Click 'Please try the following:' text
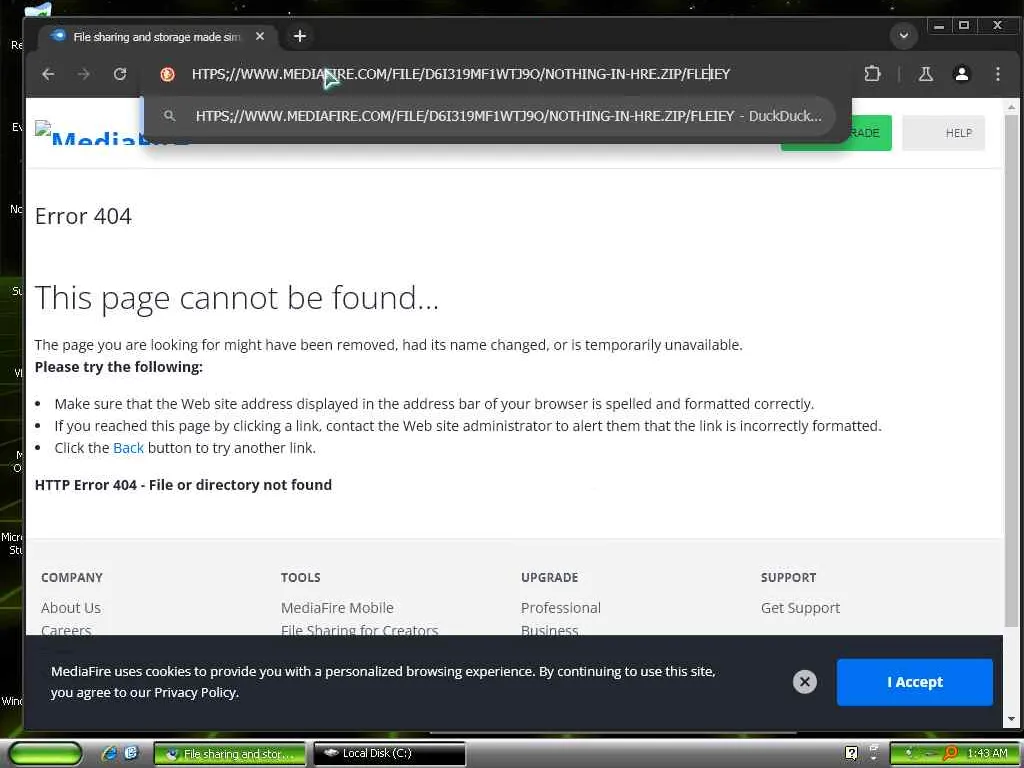 (x=119, y=367)
